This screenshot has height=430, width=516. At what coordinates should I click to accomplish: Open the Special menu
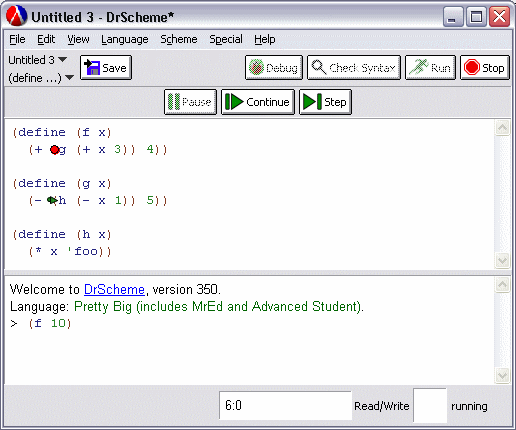click(226, 39)
